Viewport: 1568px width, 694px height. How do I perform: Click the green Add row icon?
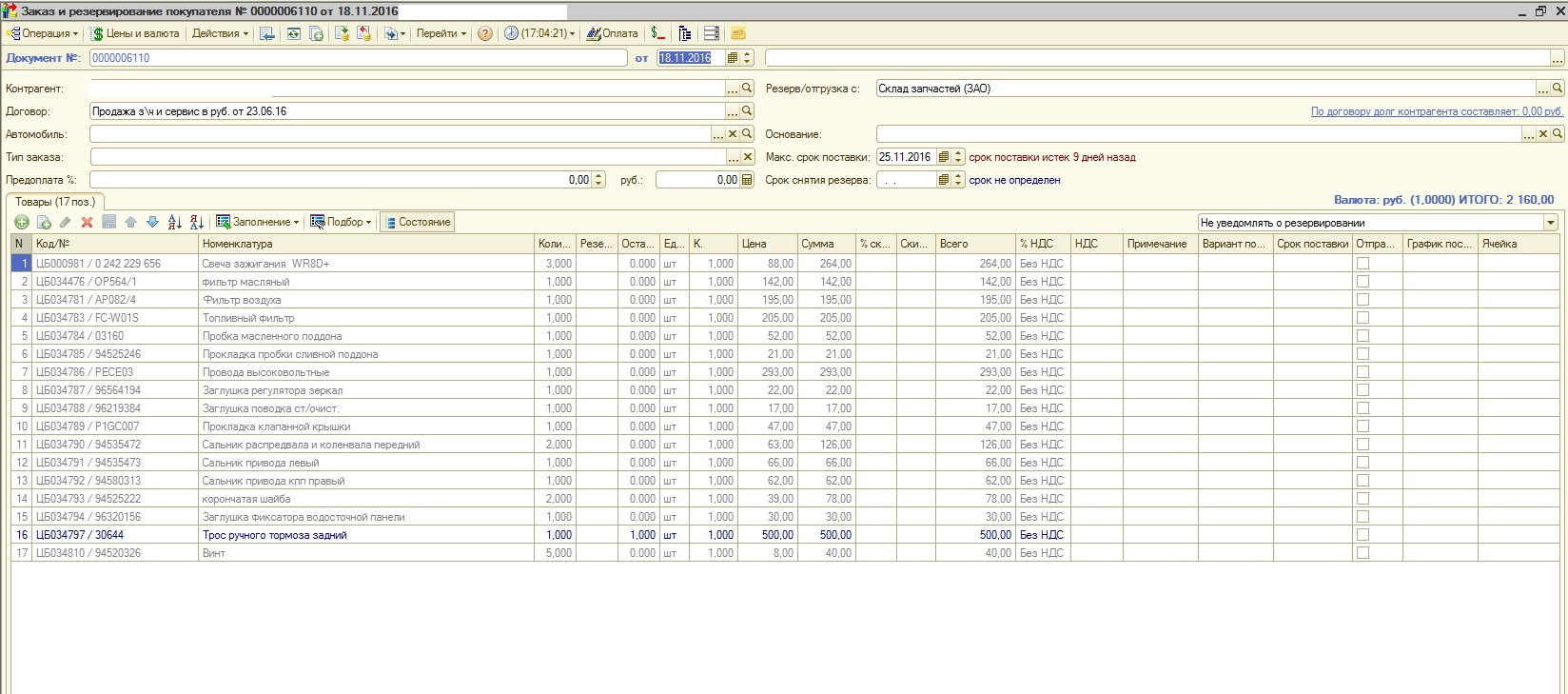click(x=21, y=222)
